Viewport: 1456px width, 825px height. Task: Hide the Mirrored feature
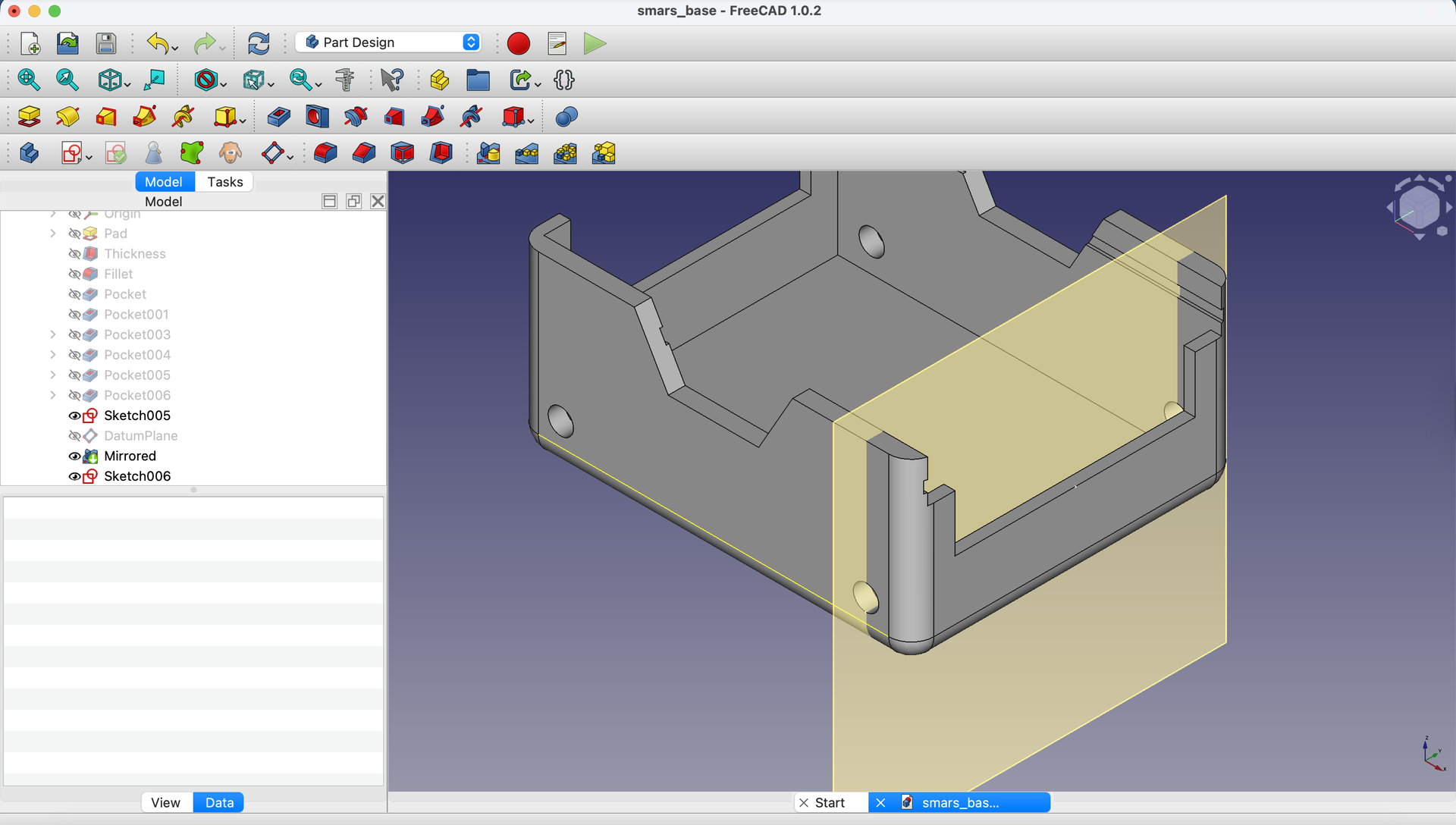(x=74, y=456)
